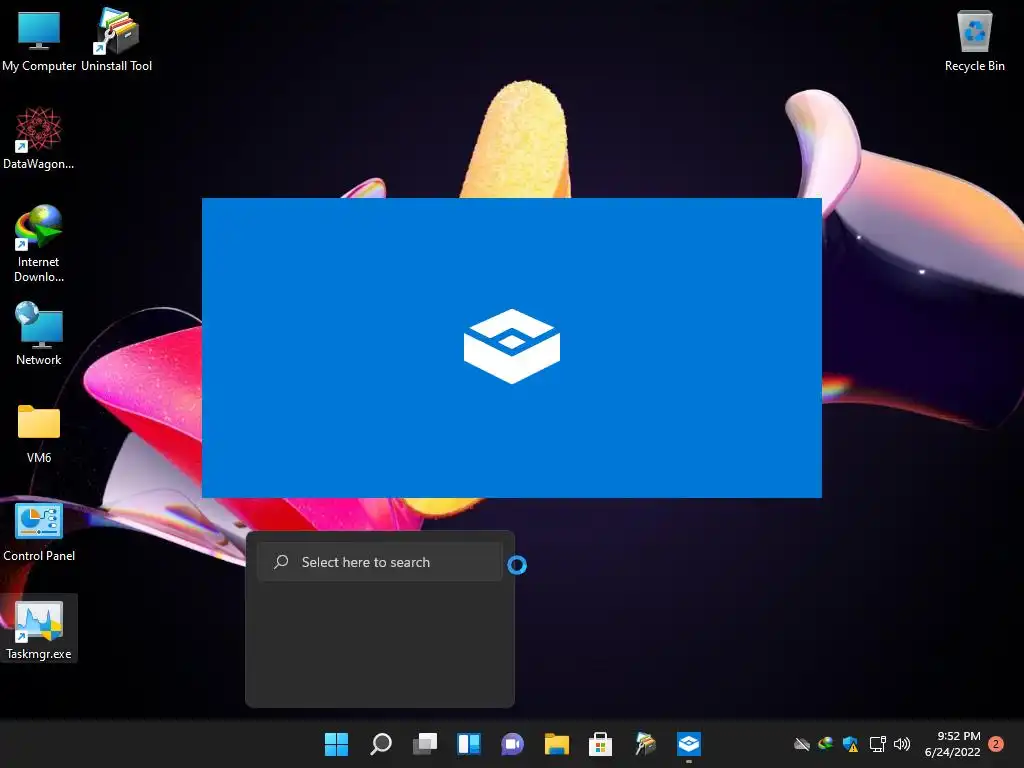Screen dimensions: 1024x768
Task: Select the Taskmgr.exe shortcut
Action: click(x=39, y=629)
